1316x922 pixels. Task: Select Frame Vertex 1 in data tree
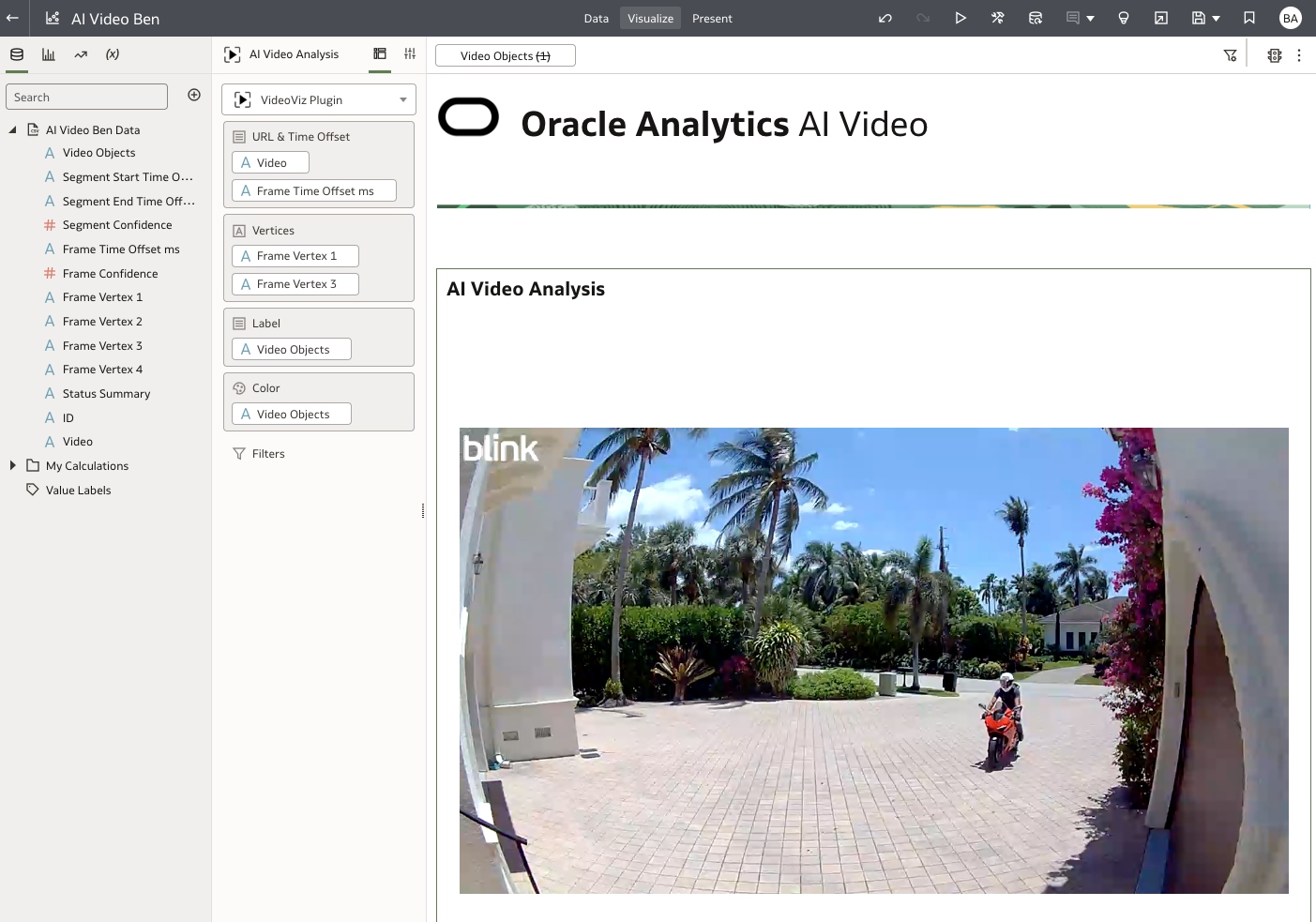[102, 297]
